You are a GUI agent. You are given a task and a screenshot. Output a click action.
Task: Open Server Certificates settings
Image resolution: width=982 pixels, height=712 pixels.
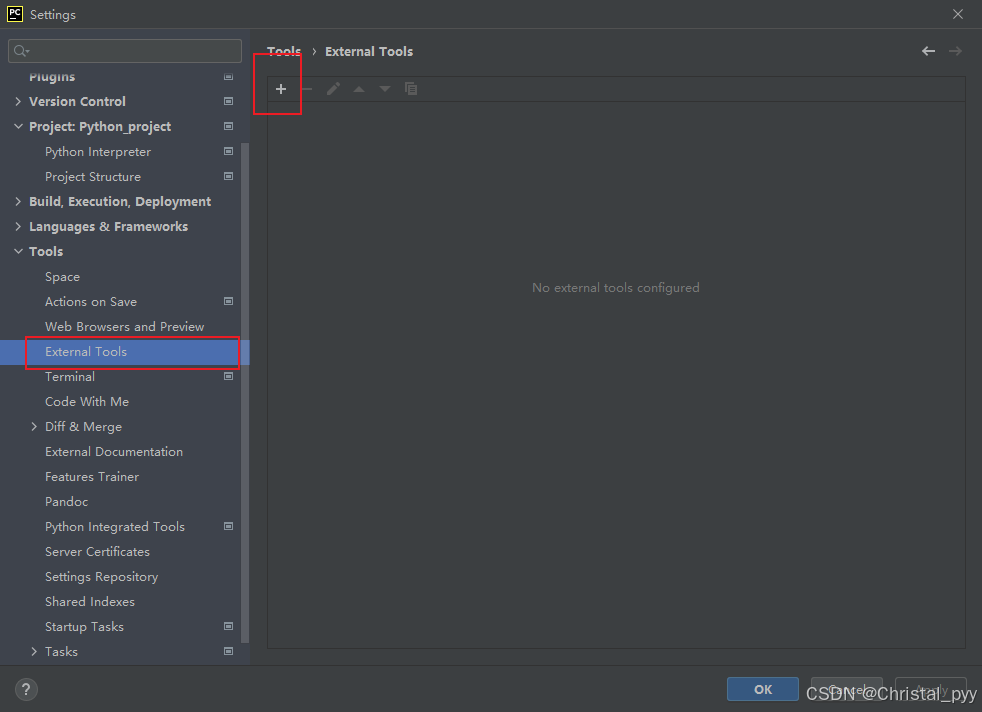[x=97, y=552]
